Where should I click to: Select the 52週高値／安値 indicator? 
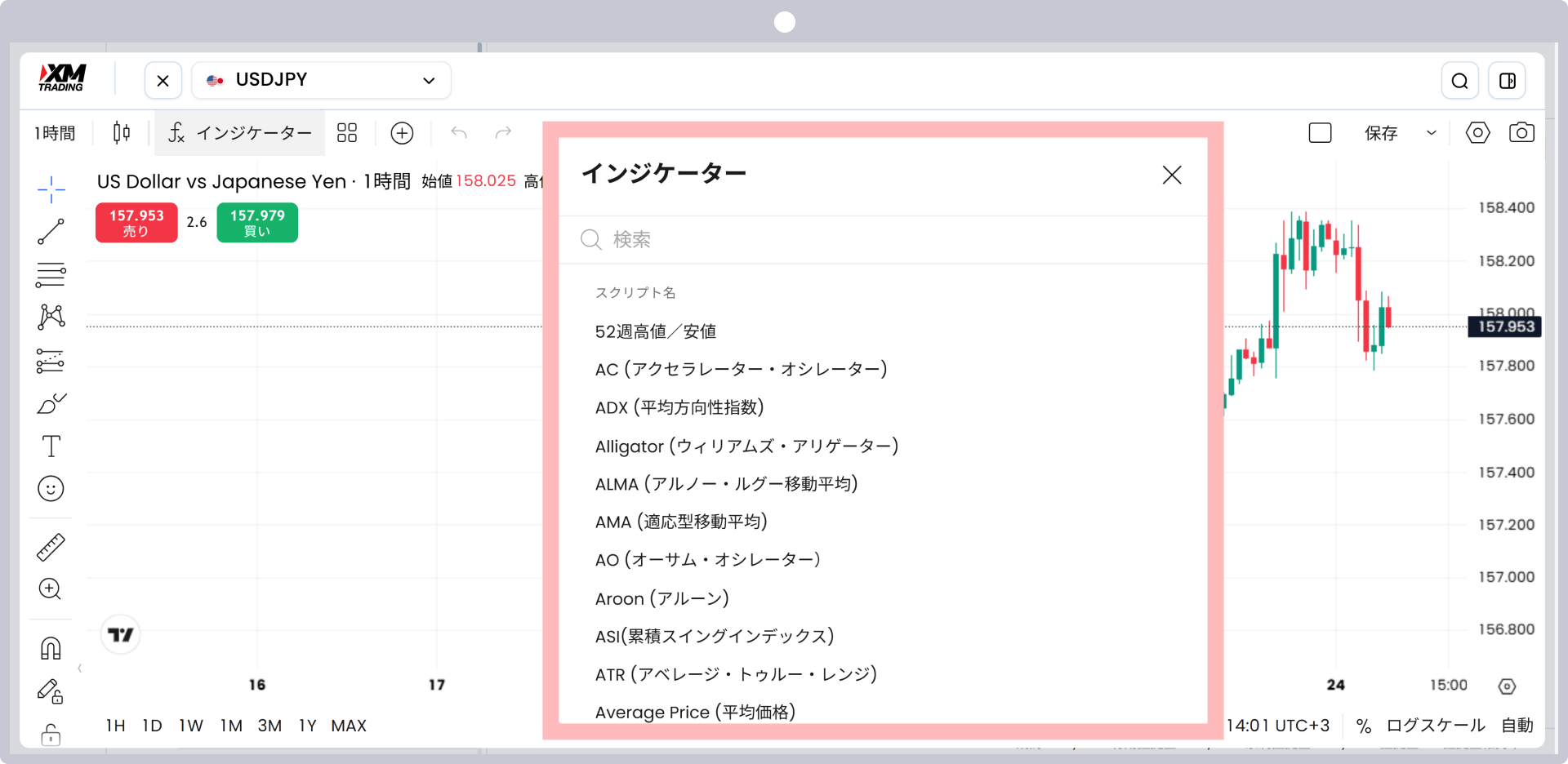tap(656, 331)
